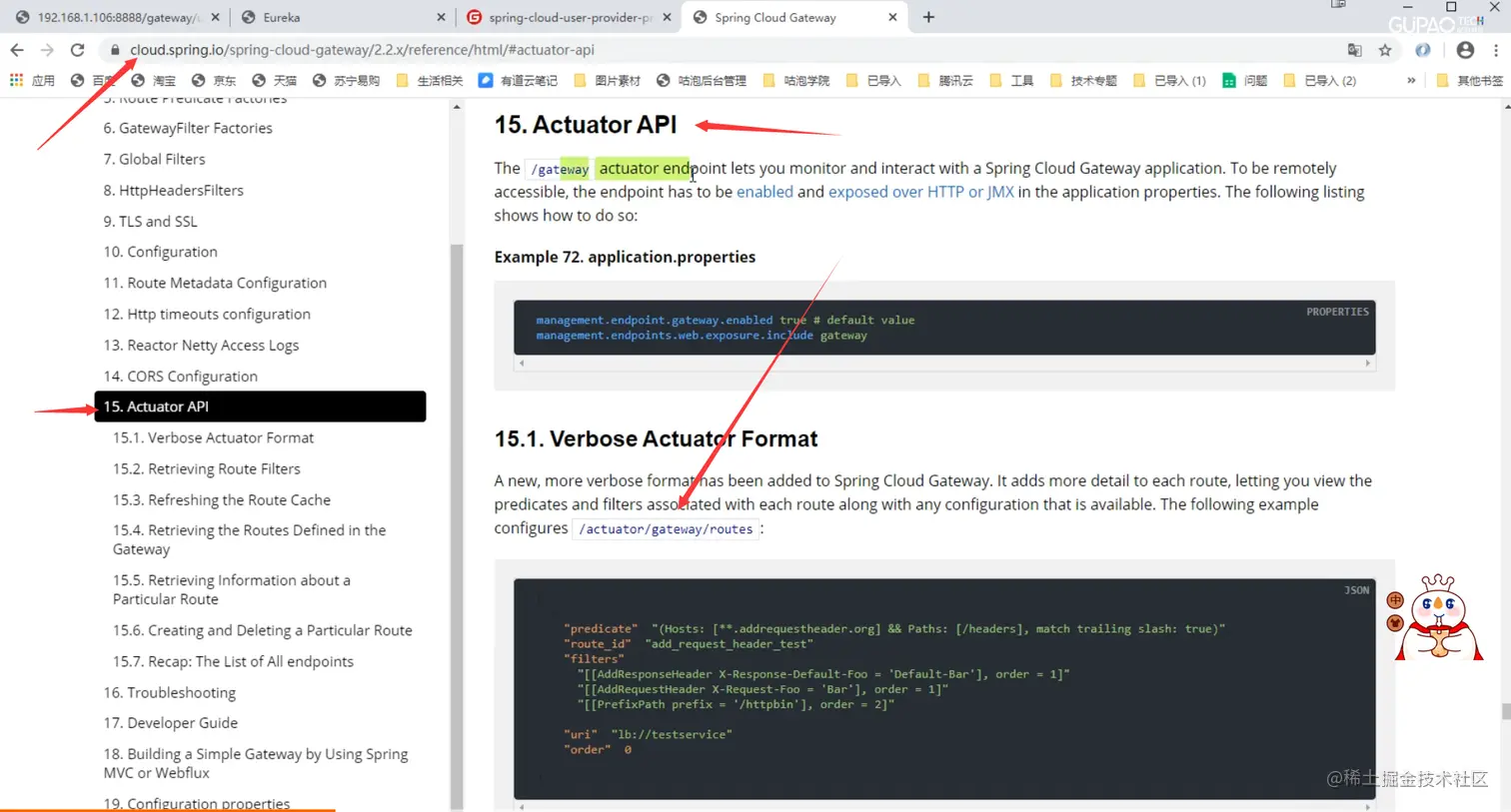The image size is (1511, 812).
Task: Open "15. Actuator API" in sidebar
Action: pyautogui.click(x=260, y=406)
